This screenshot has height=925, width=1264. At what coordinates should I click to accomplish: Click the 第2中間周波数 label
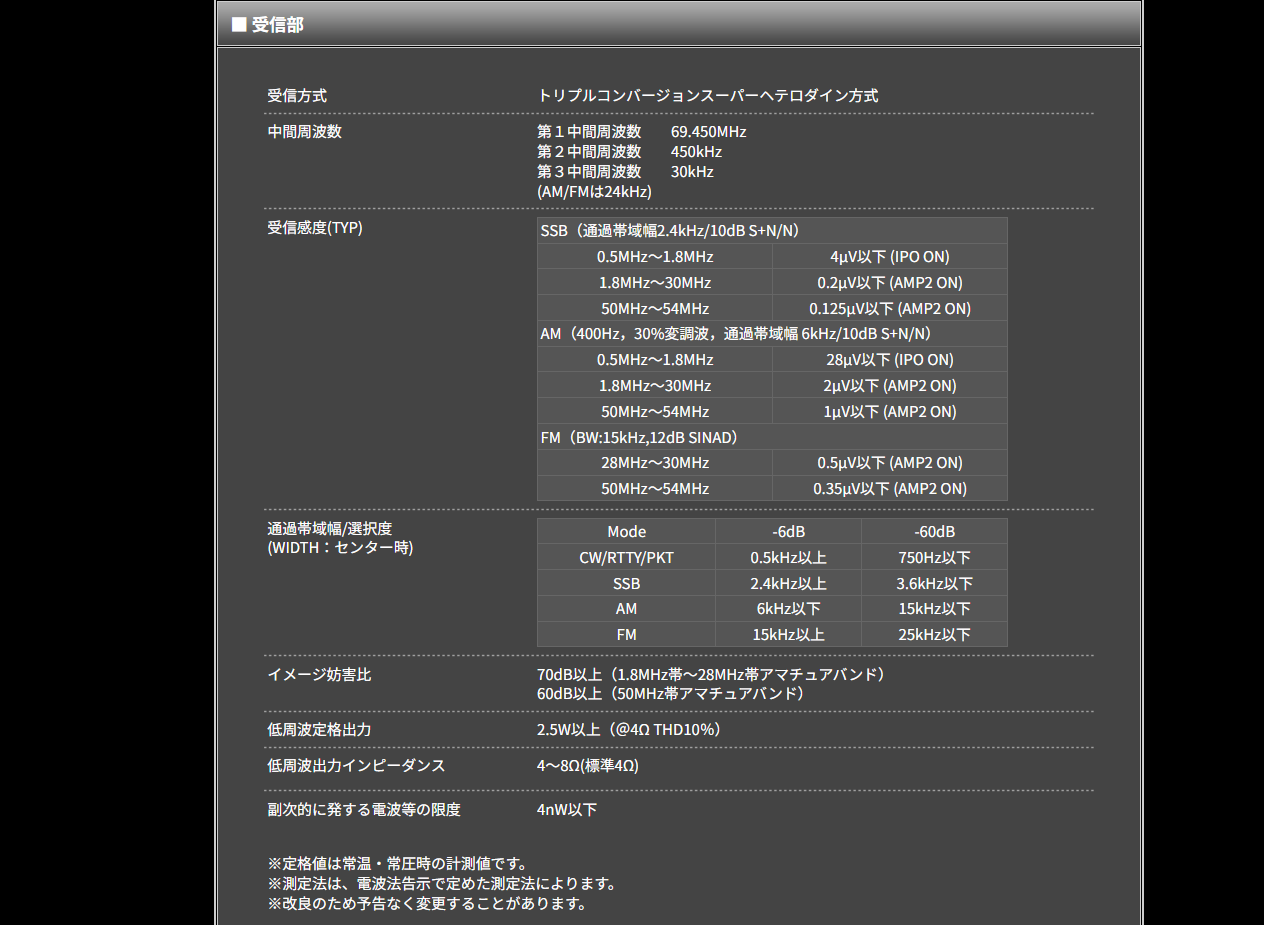point(589,152)
